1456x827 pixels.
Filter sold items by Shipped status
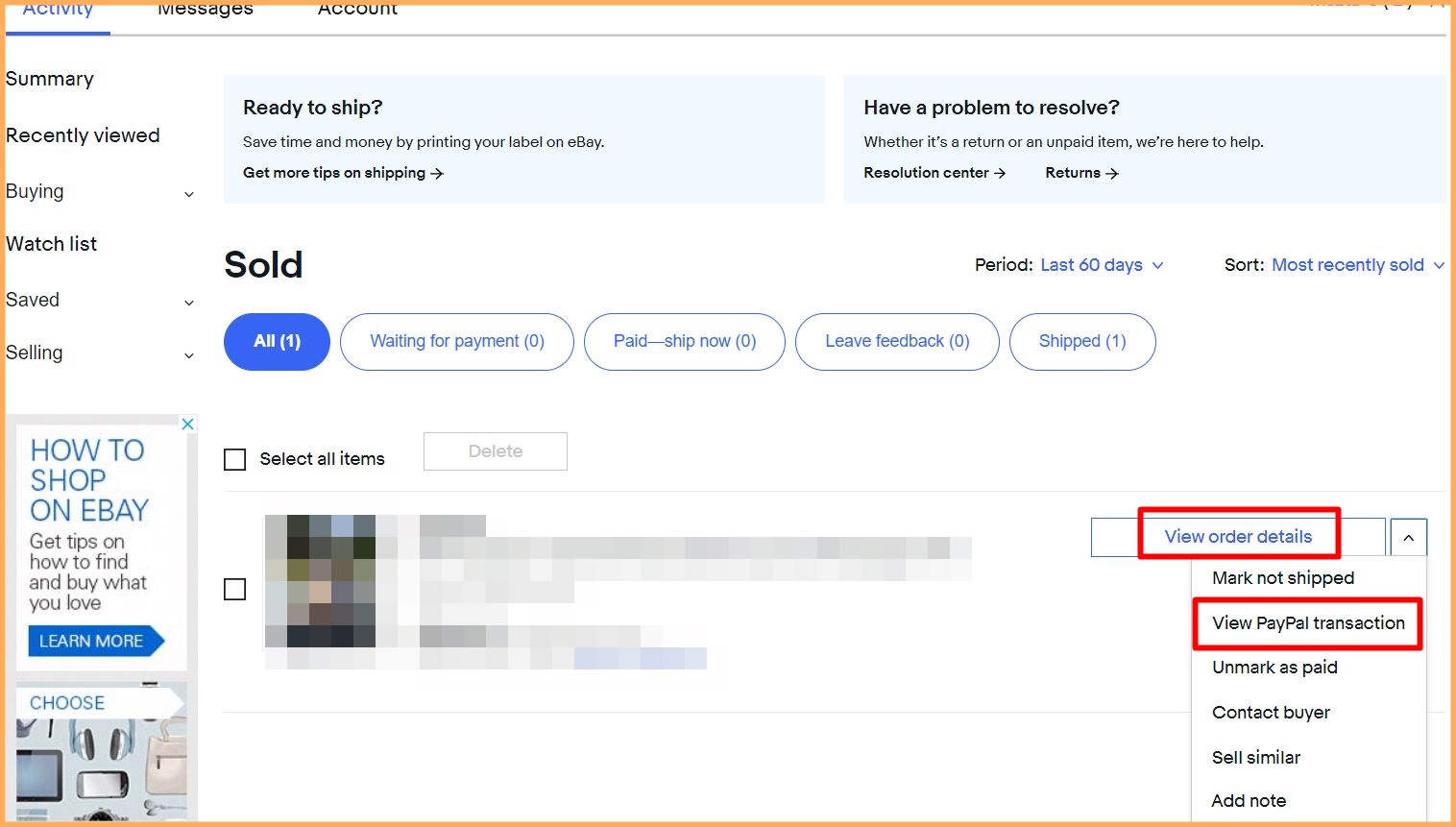[x=1082, y=341]
